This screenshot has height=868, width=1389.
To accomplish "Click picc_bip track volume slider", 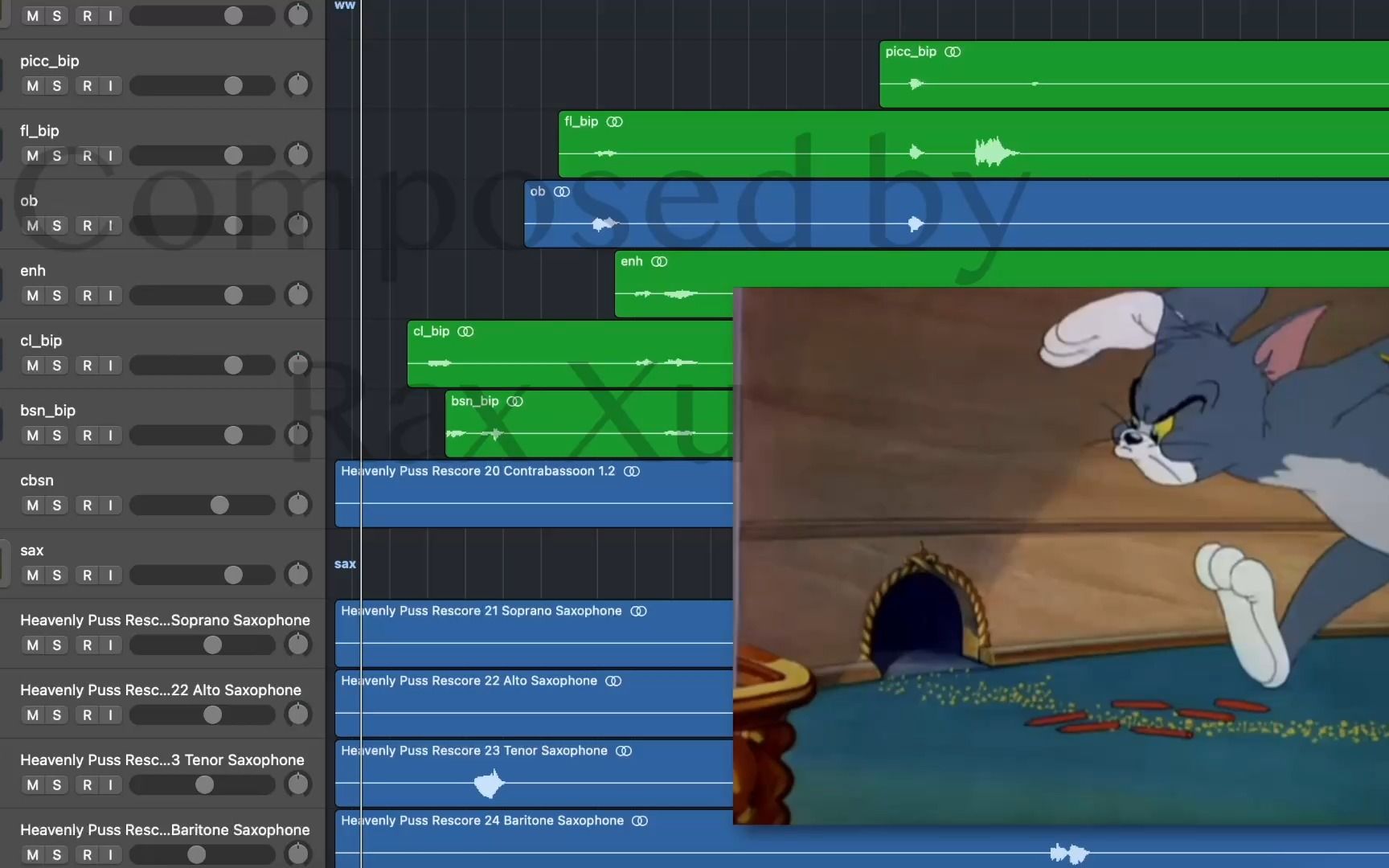I will click(202, 85).
